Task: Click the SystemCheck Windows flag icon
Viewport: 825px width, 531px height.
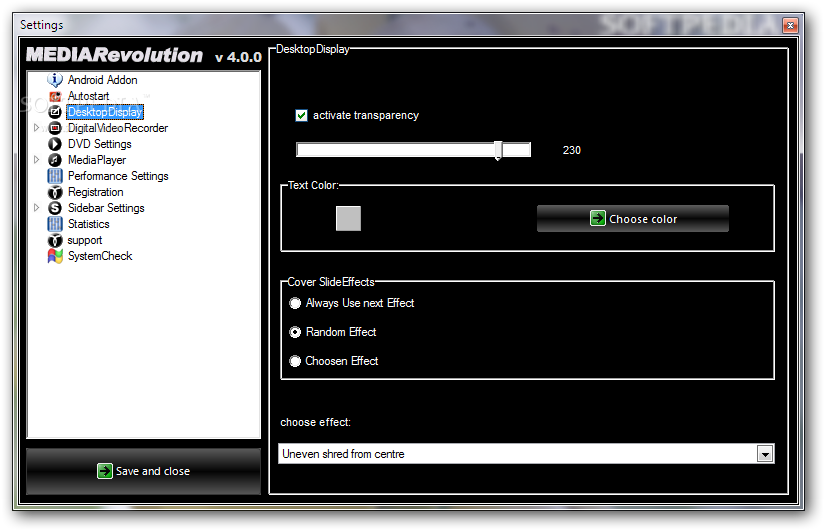Action: 55,256
